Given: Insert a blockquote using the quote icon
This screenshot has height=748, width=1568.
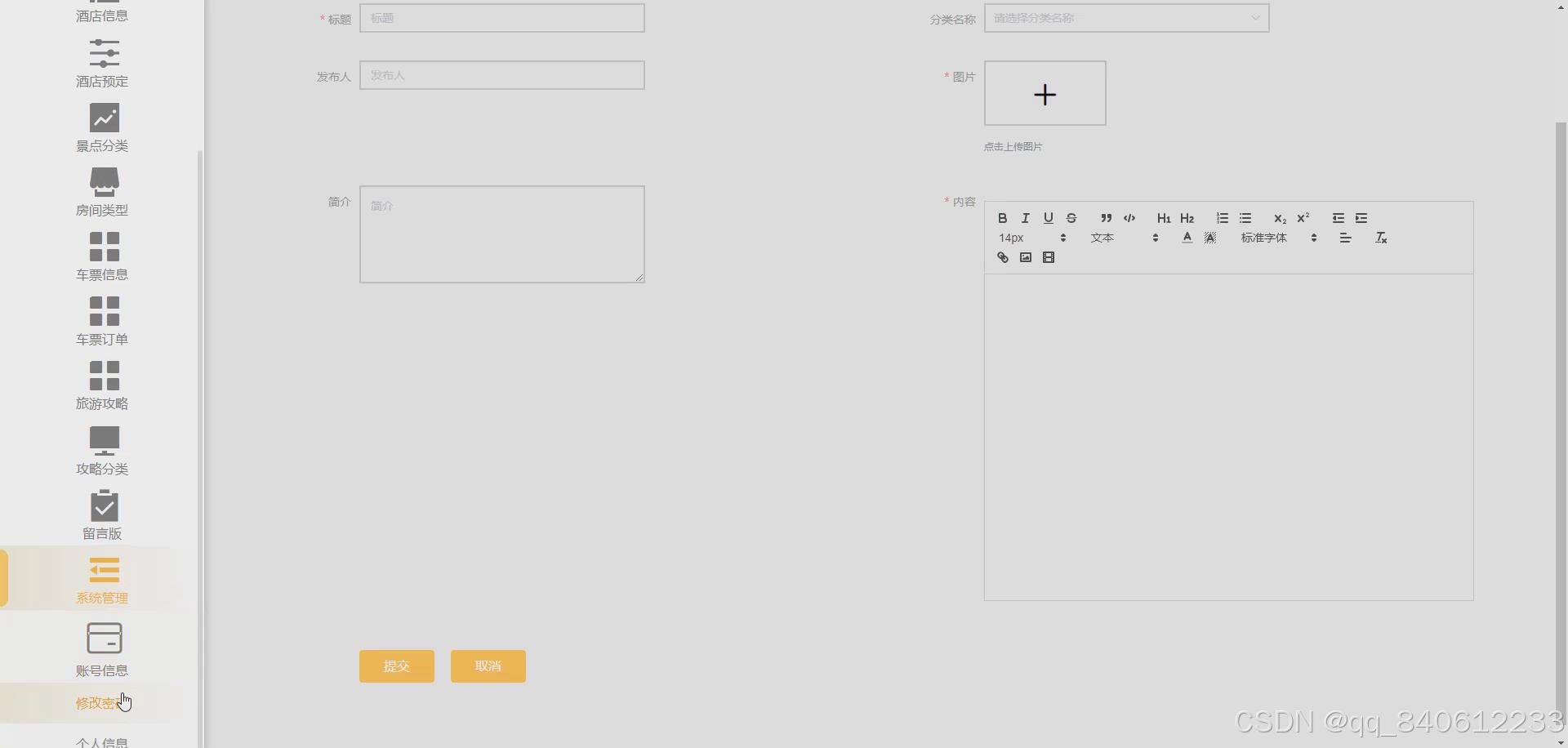Looking at the screenshot, I should 1106,218.
